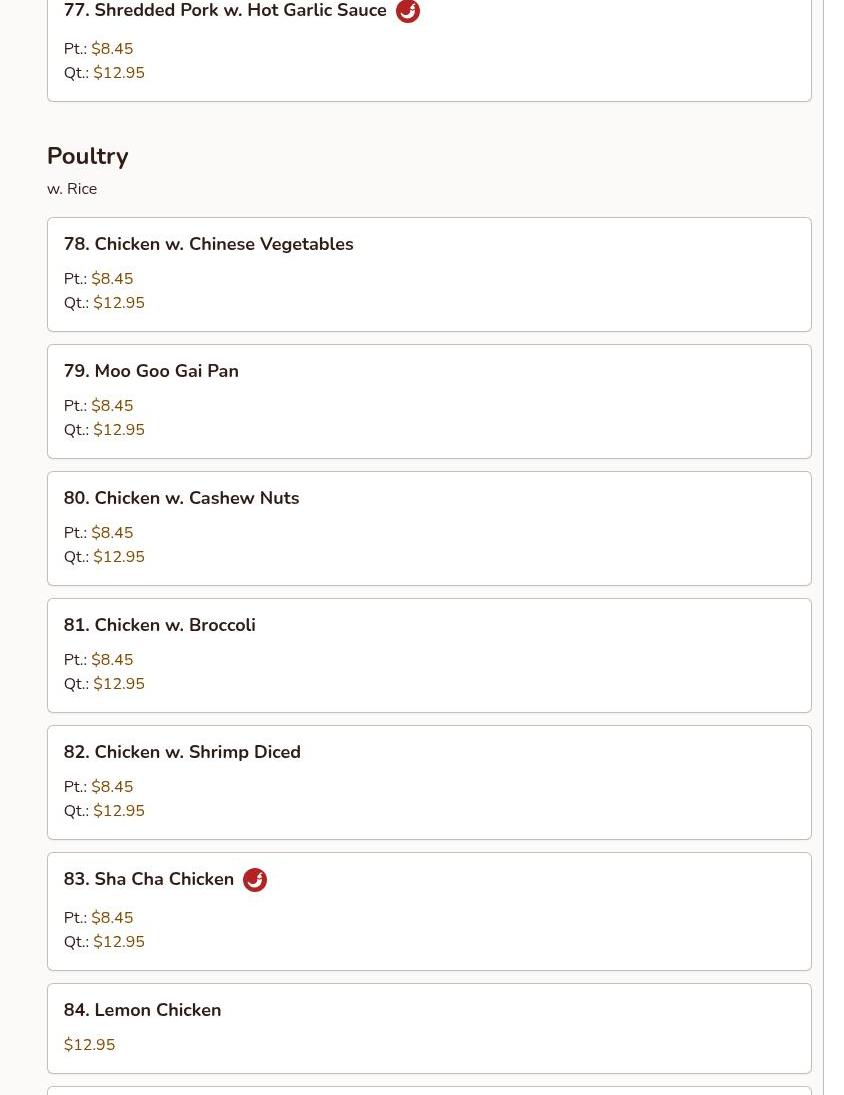The height and width of the screenshot is (1095, 844).
Task: Click the spicy icon beside Sha Cha Chicken
Action: (x=255, y=880)
